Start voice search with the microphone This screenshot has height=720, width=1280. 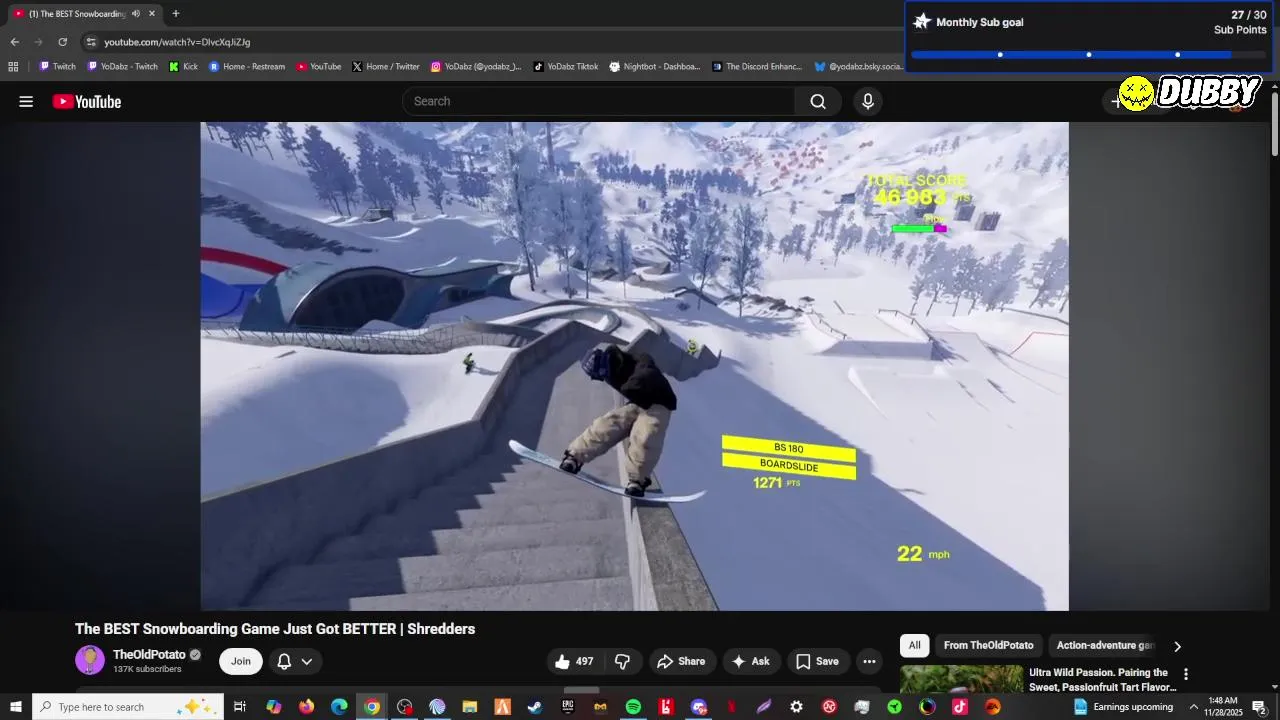click(868, 101)
